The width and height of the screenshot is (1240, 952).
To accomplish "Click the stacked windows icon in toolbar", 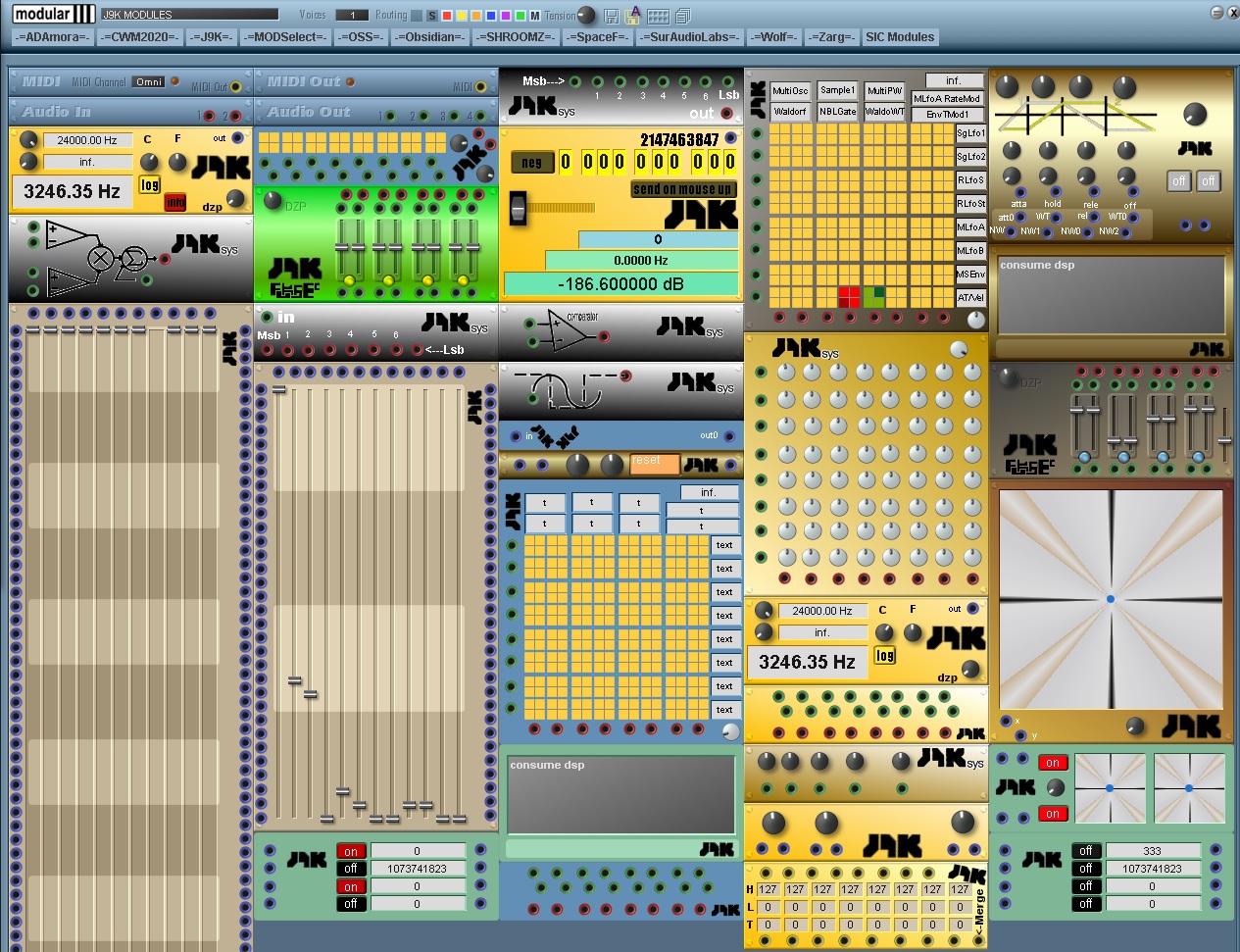I will coord(683,16).
